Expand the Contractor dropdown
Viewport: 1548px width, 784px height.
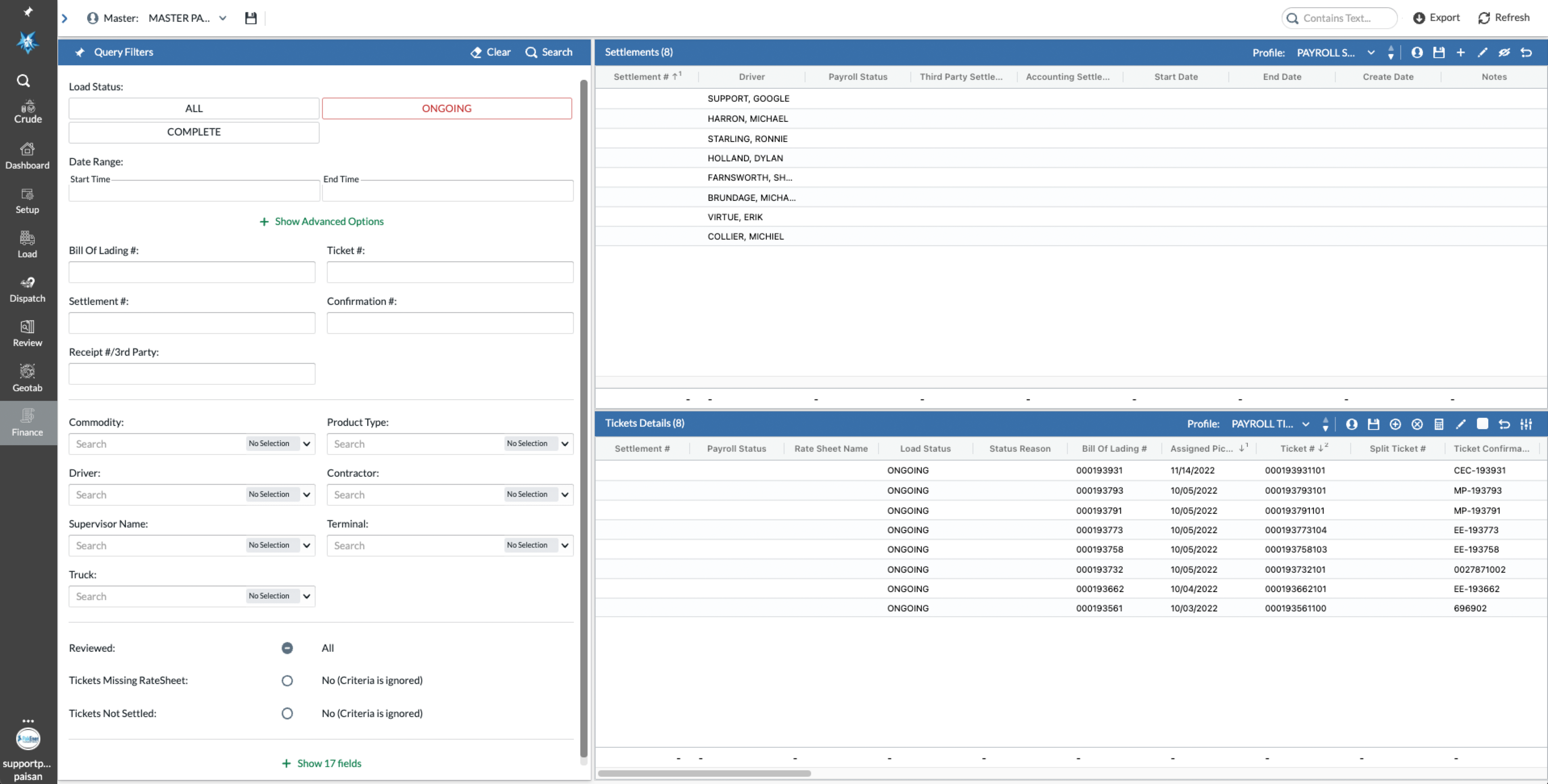coord(564,495)
